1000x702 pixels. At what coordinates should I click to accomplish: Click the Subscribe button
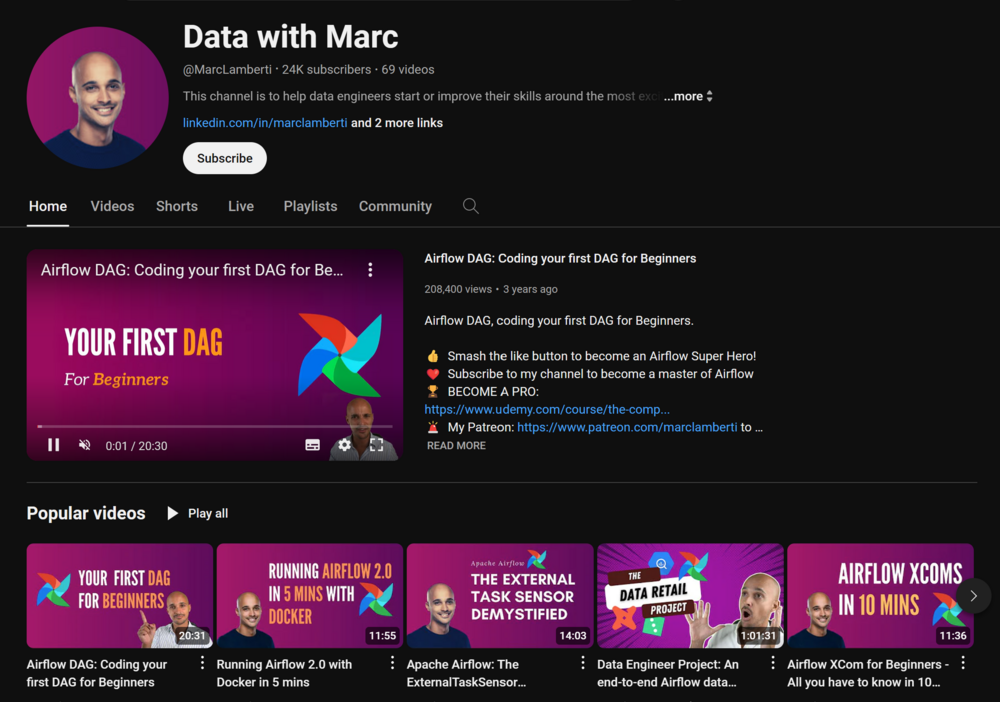(224, 158)
